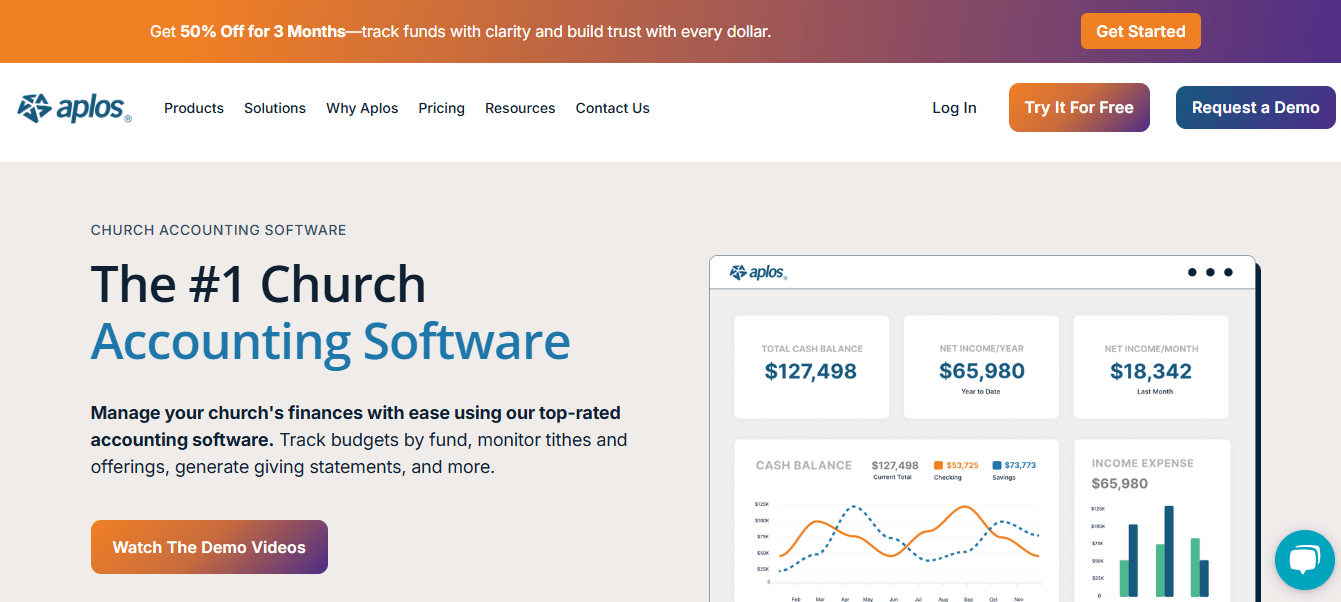1341x602 pixels.
Task: Open the live chat bubble icon
Action: (1305, 560)
